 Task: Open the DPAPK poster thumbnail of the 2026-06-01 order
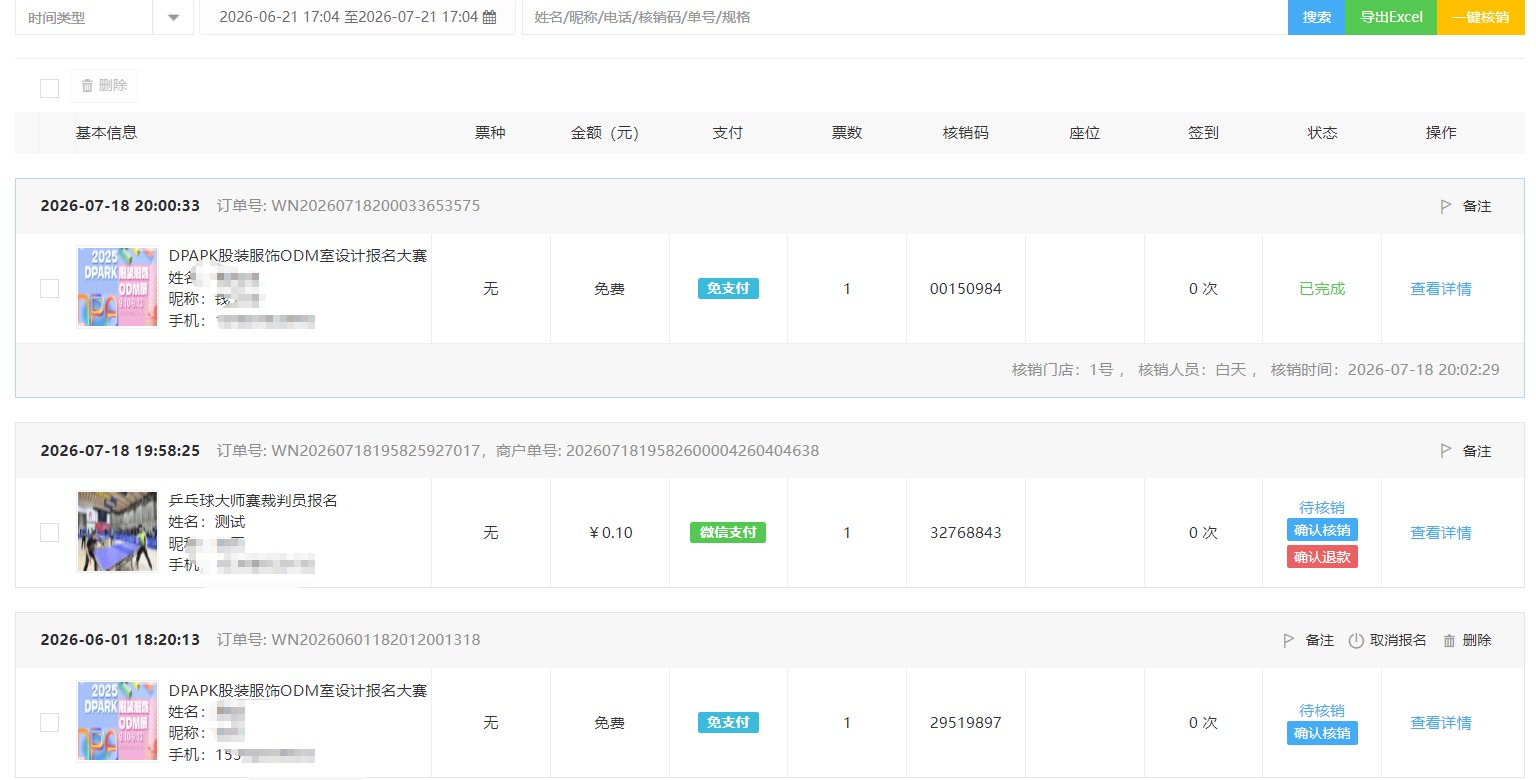coord(117,722)
